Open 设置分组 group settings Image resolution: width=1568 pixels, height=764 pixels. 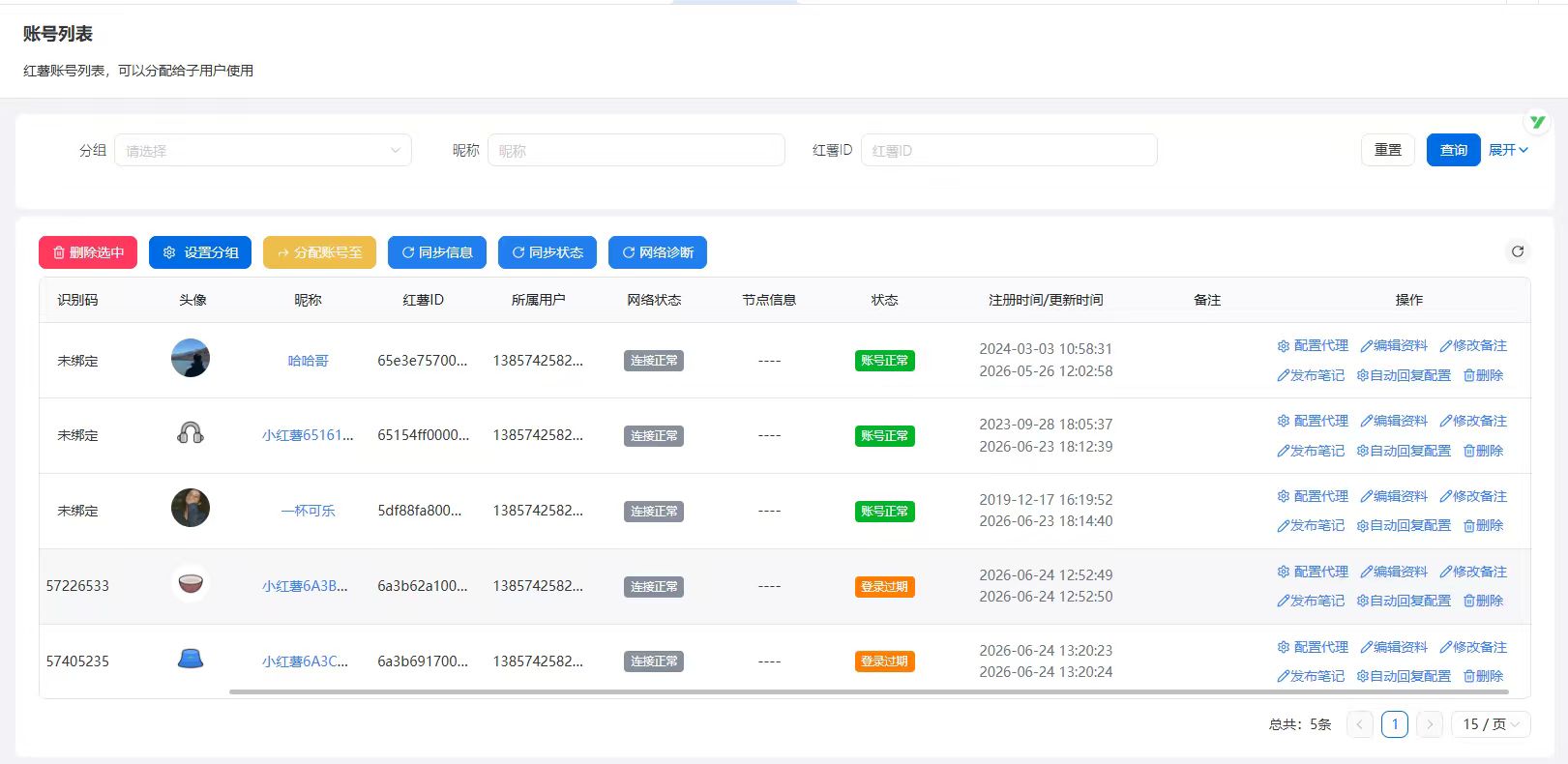(x=200, y=252)
